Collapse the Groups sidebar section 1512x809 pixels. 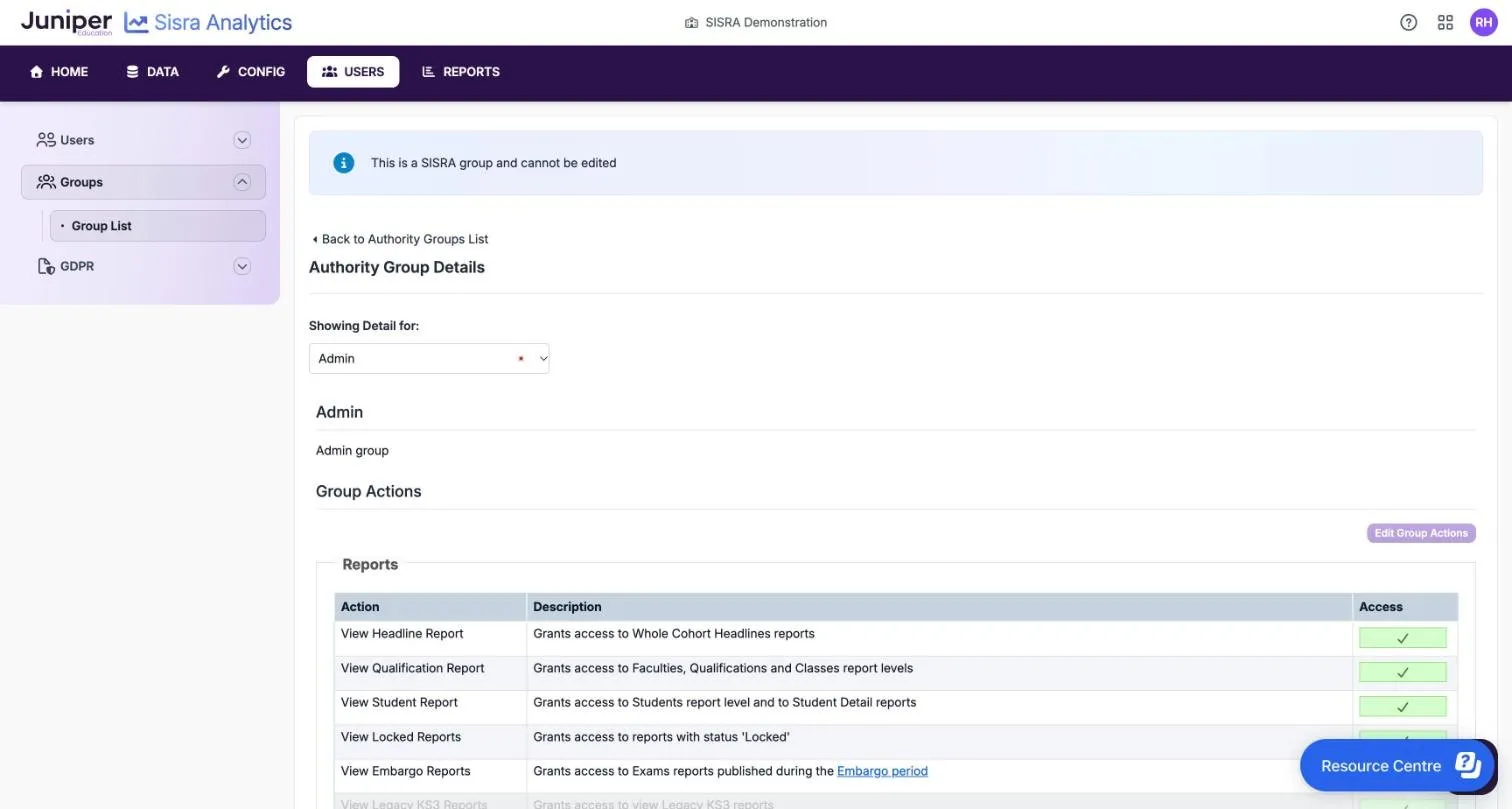(242, 182)
